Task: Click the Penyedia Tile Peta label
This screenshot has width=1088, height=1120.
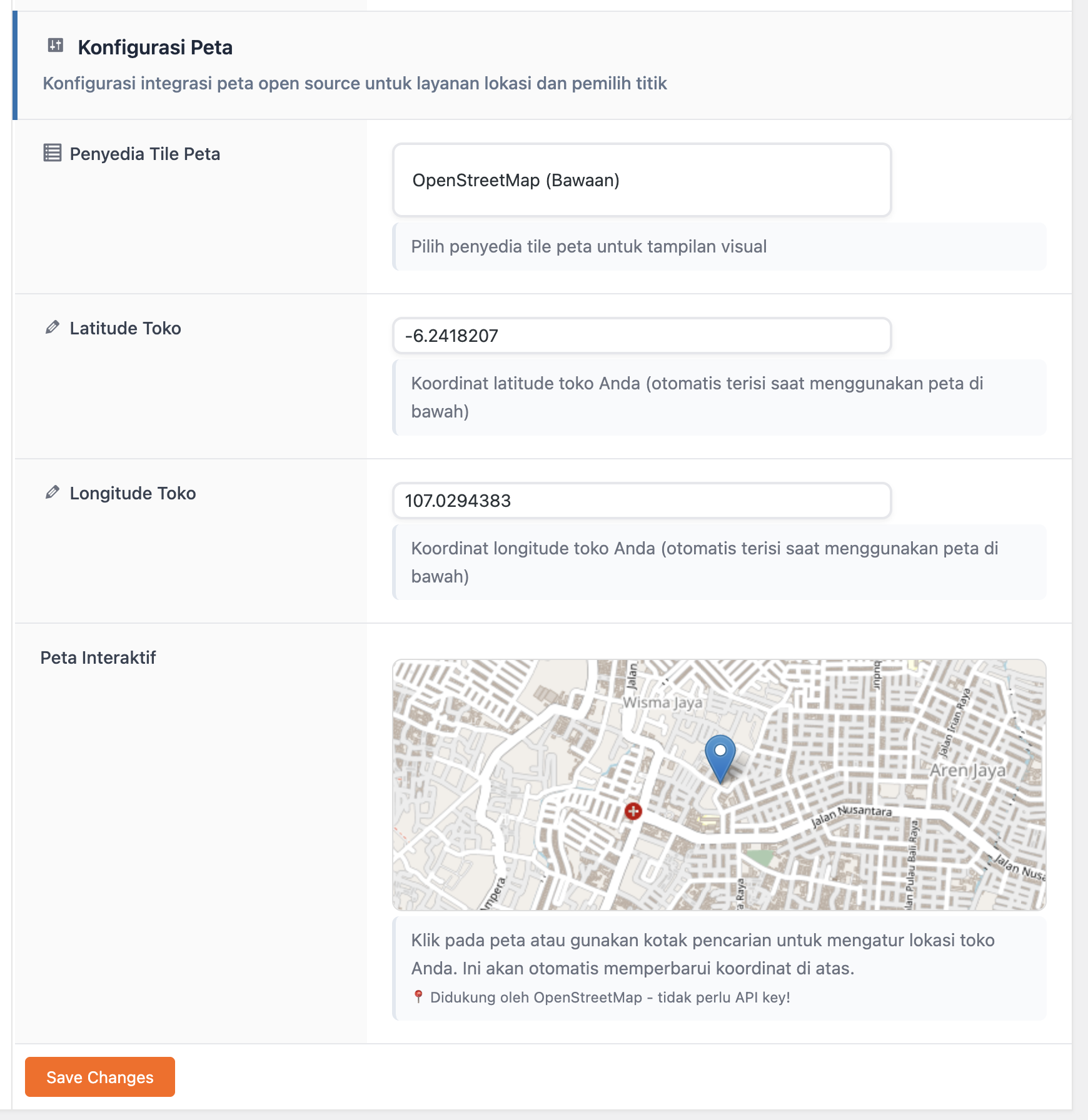Action: (144, 154)
